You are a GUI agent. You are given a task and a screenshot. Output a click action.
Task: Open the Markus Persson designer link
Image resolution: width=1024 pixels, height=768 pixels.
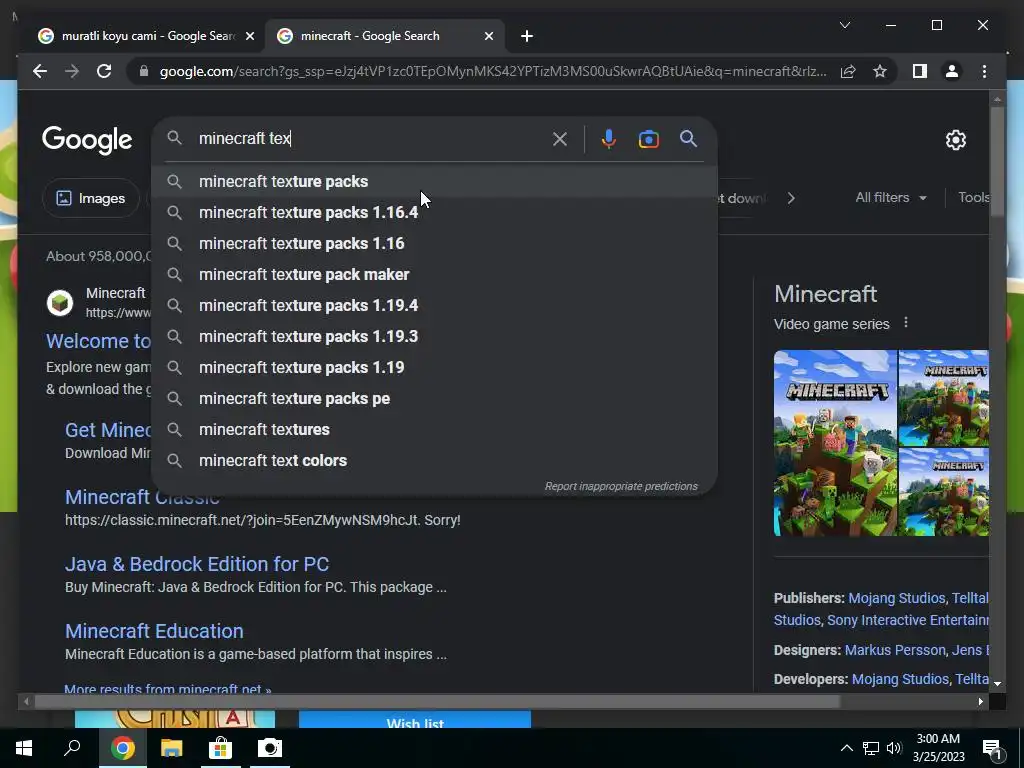click(895, 650)
